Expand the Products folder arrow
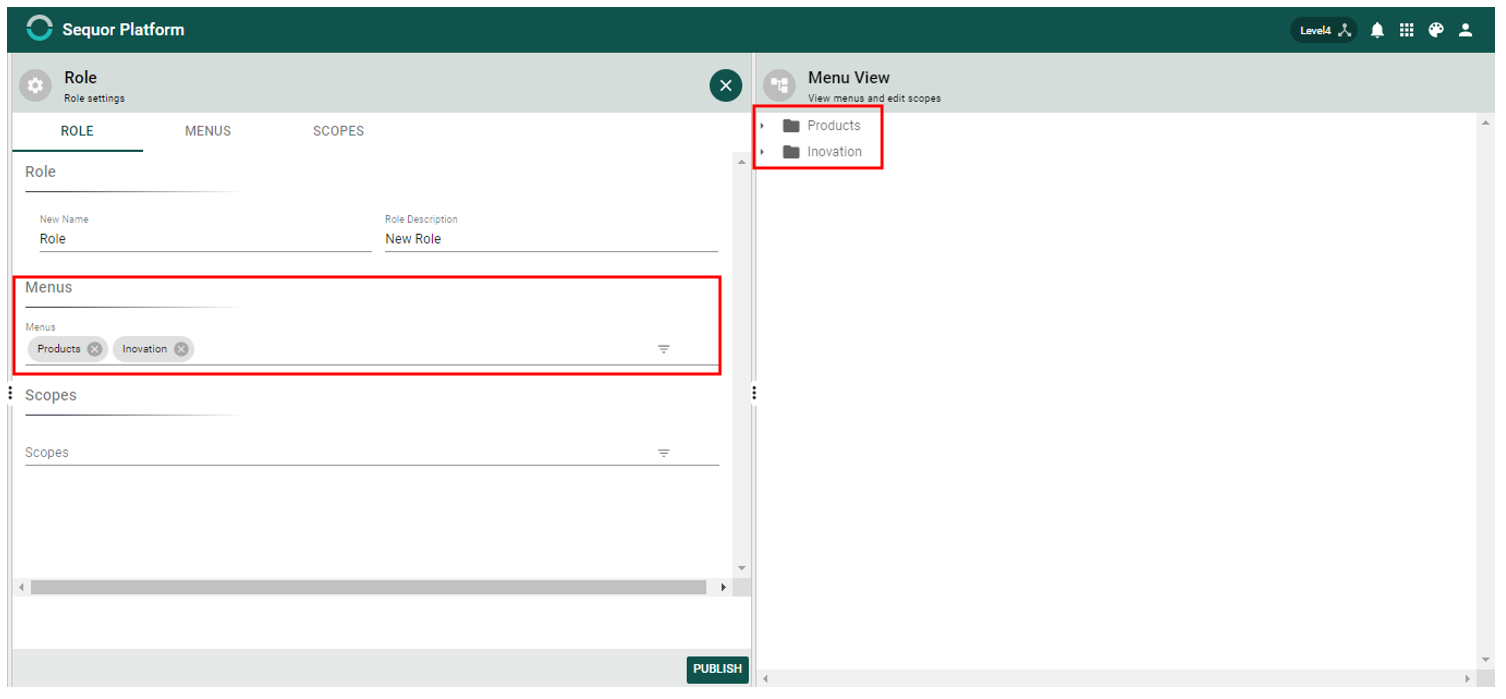1506x699 pixels. 762,126
